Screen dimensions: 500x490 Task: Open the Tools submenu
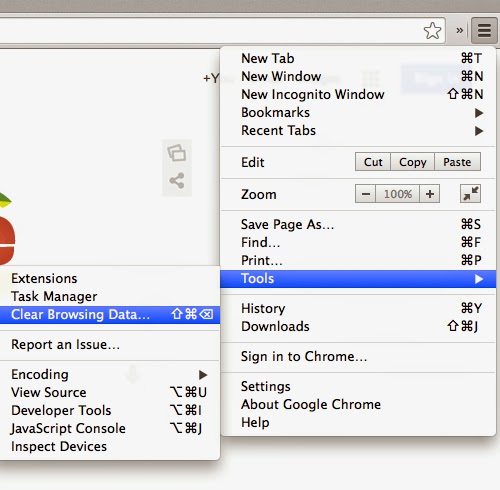tap(358, 279)
